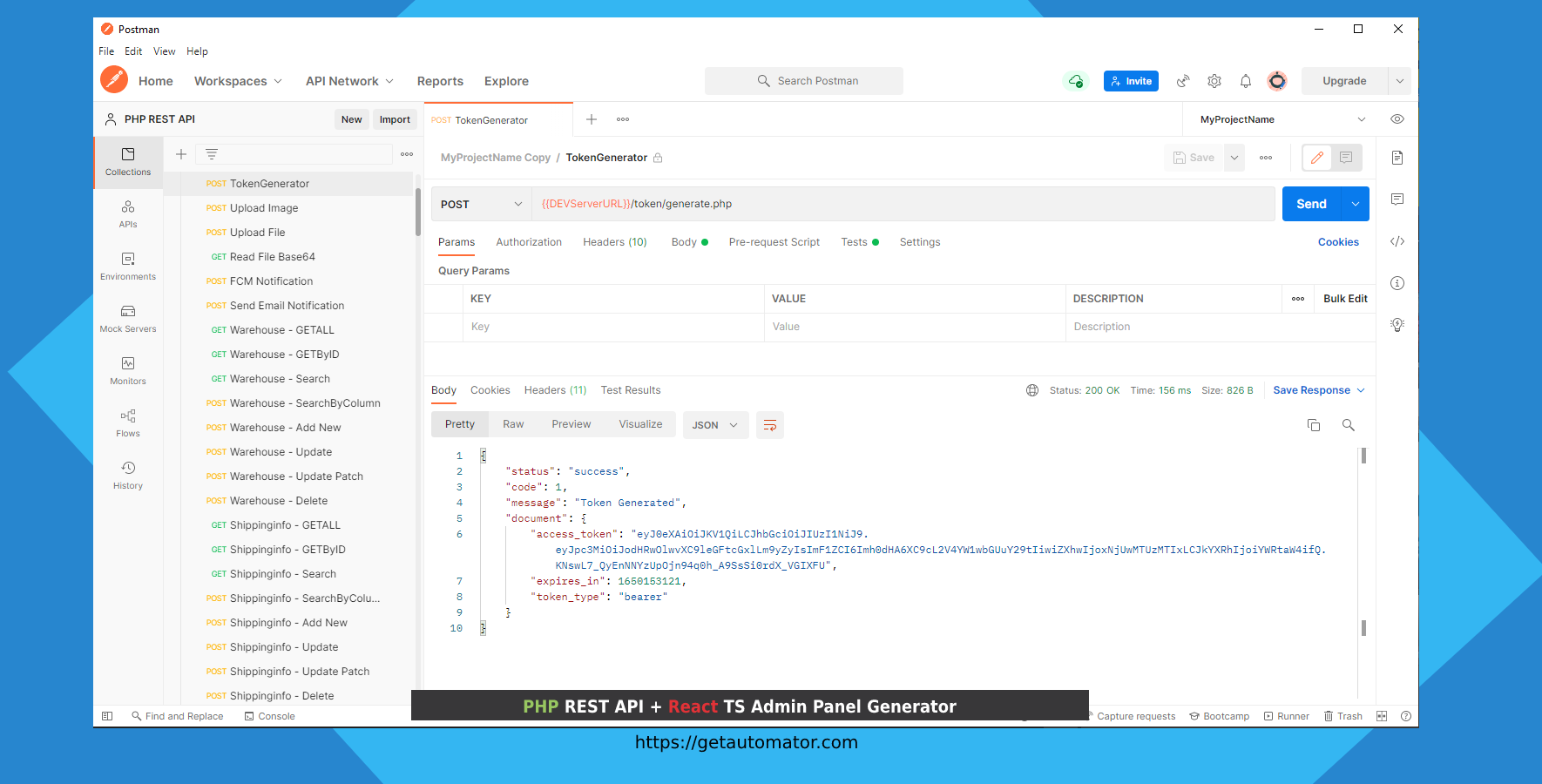Open the notifications bell

pos(1246,81)
